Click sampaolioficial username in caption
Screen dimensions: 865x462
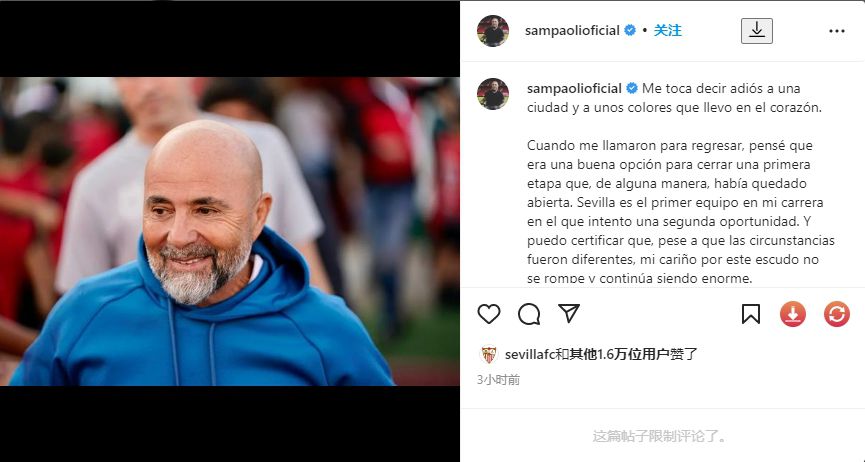[574, 89]
